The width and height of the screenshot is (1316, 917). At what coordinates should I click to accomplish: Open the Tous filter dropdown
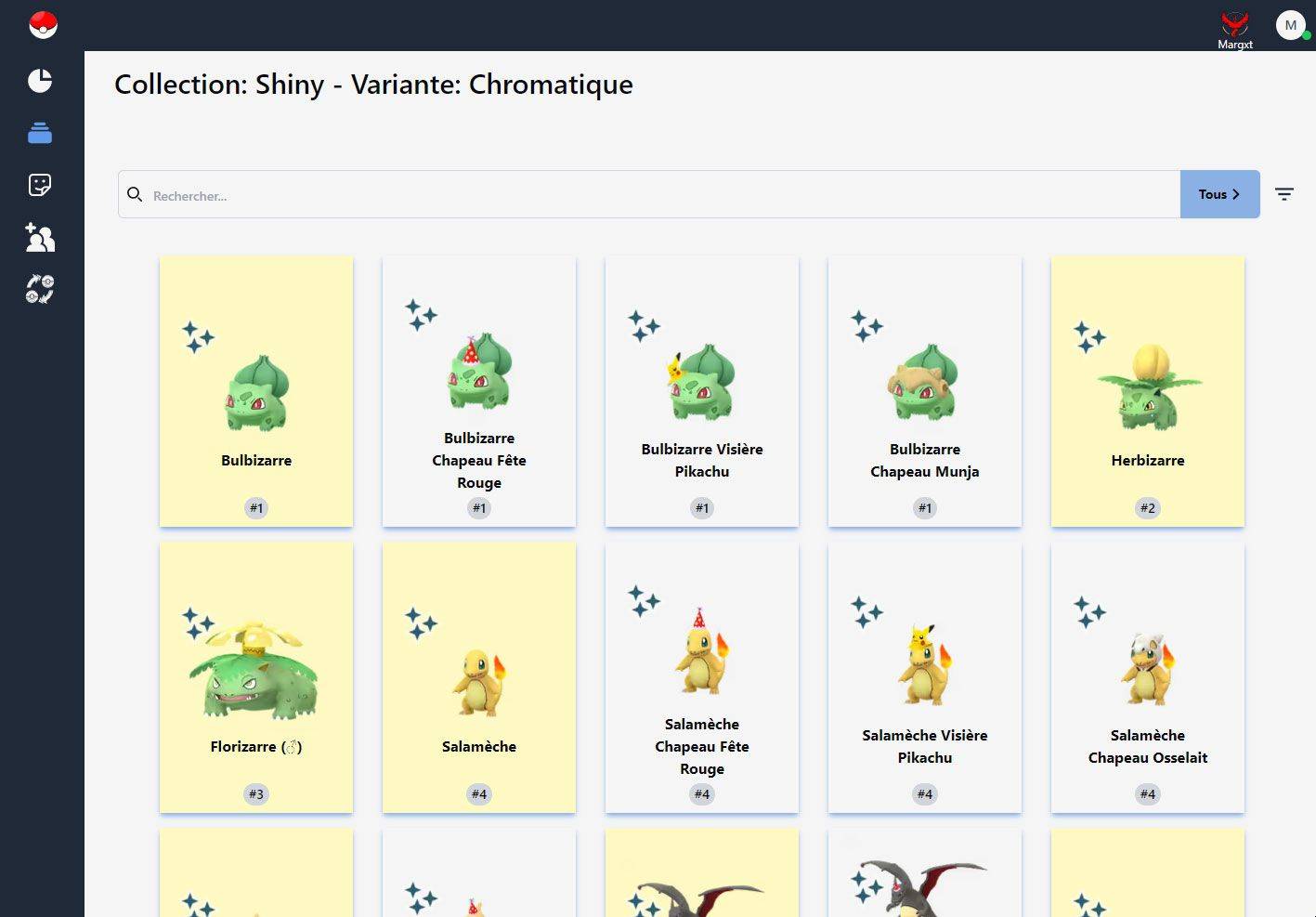point(1219,194)
